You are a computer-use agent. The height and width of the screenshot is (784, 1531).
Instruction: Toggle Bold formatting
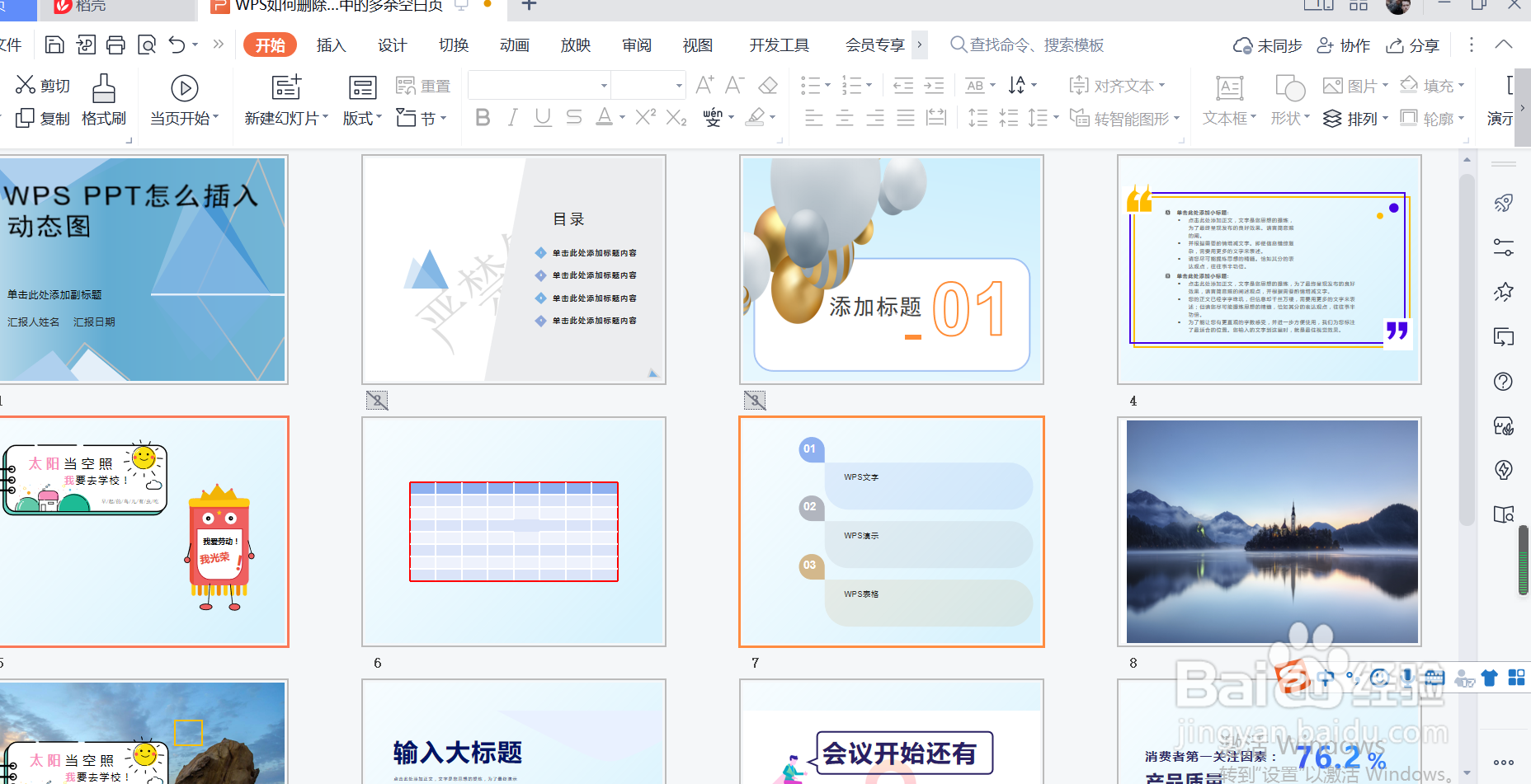[483, 118]
